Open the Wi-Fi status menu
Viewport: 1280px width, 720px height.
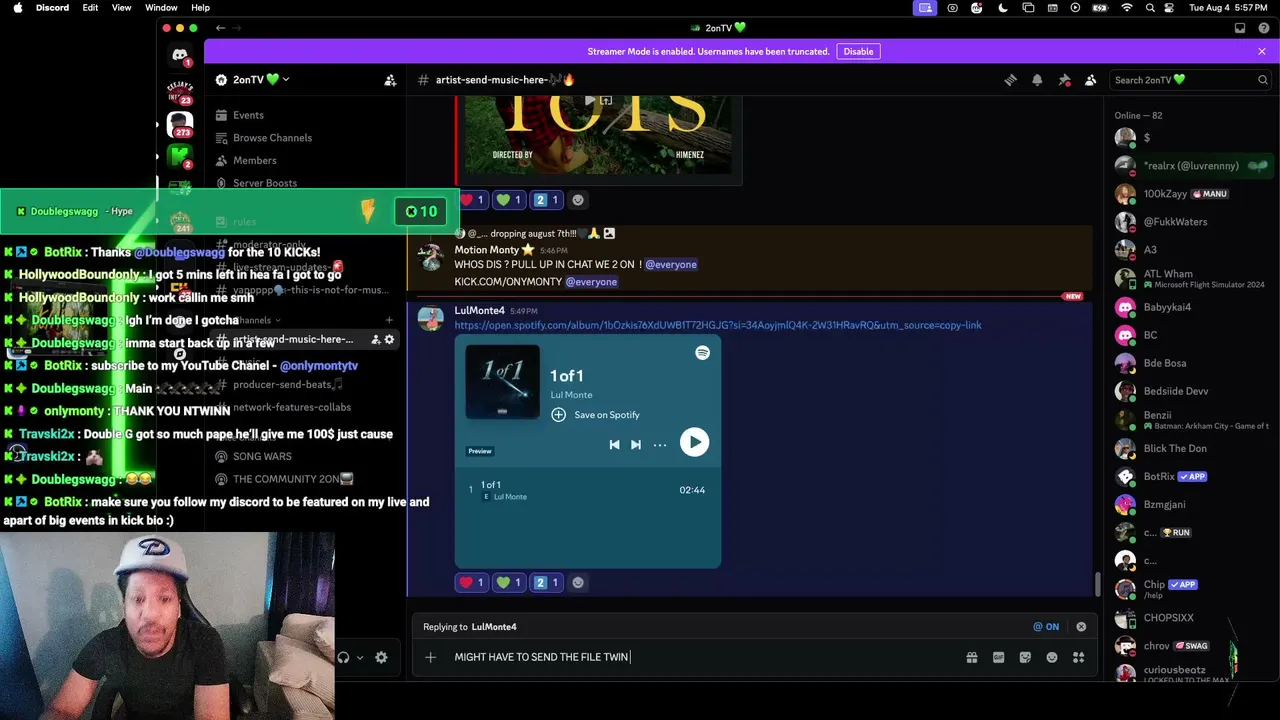pyautogui.click(x=1127, y=8)
